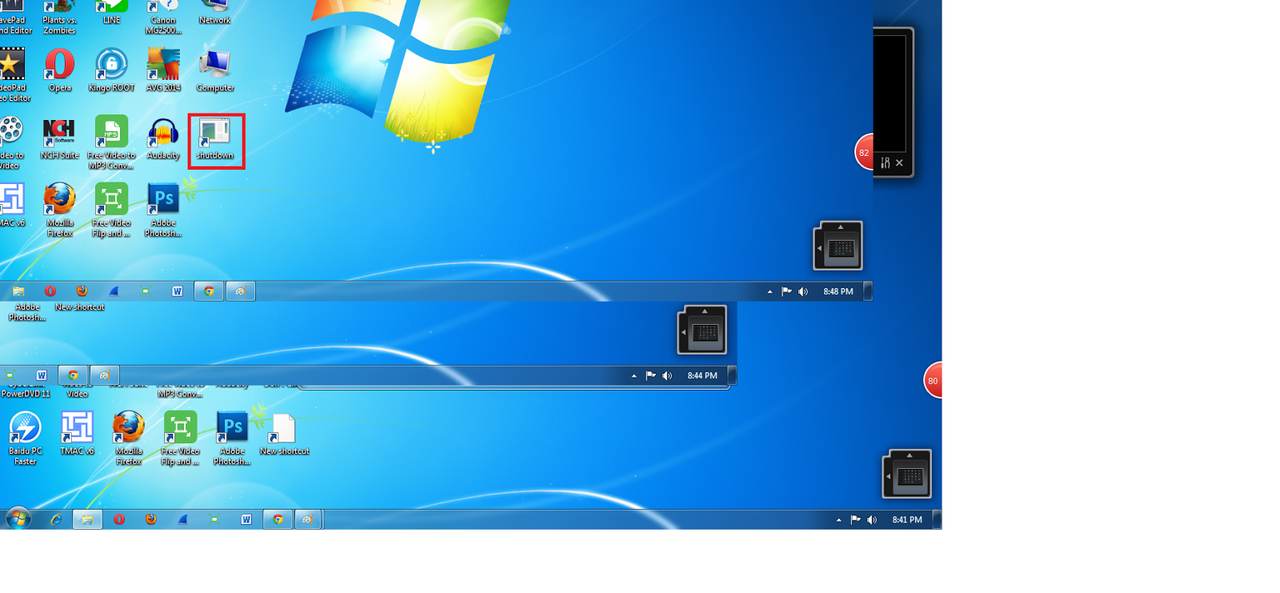
Task: Click the dark keypad widget above the 8:44 PM clock
Action: (x=702, y=330)
